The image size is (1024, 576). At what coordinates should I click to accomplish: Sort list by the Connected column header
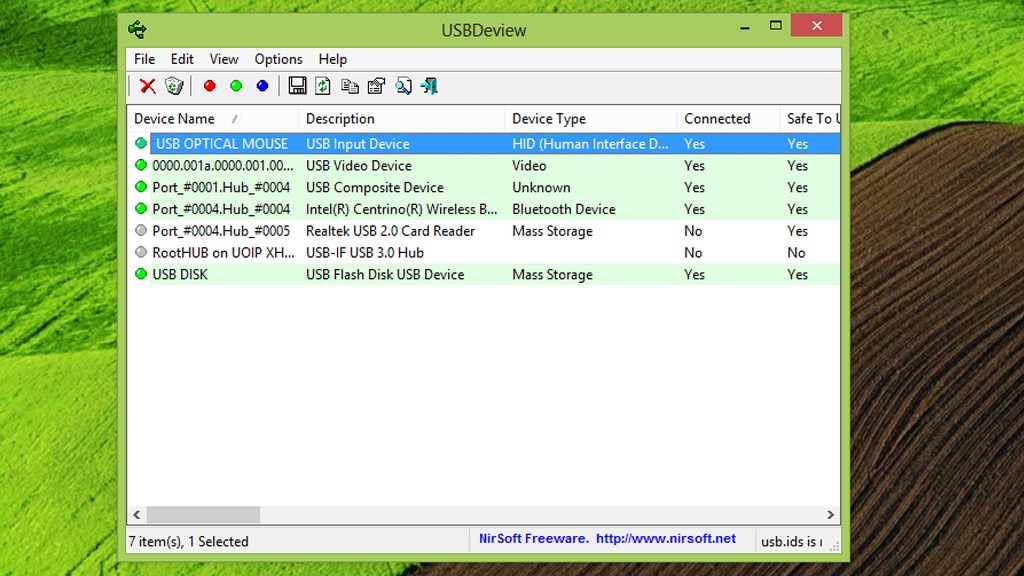click(x=717, y=119)
